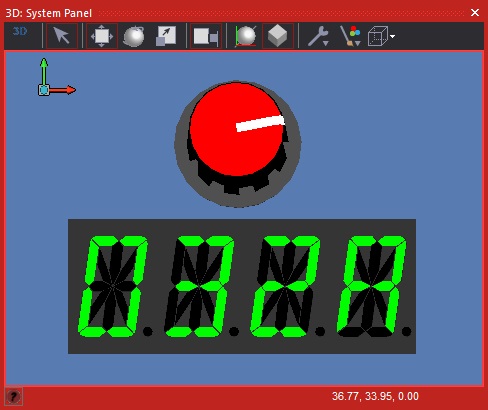Click the second segment display digit

click(199, 286)
